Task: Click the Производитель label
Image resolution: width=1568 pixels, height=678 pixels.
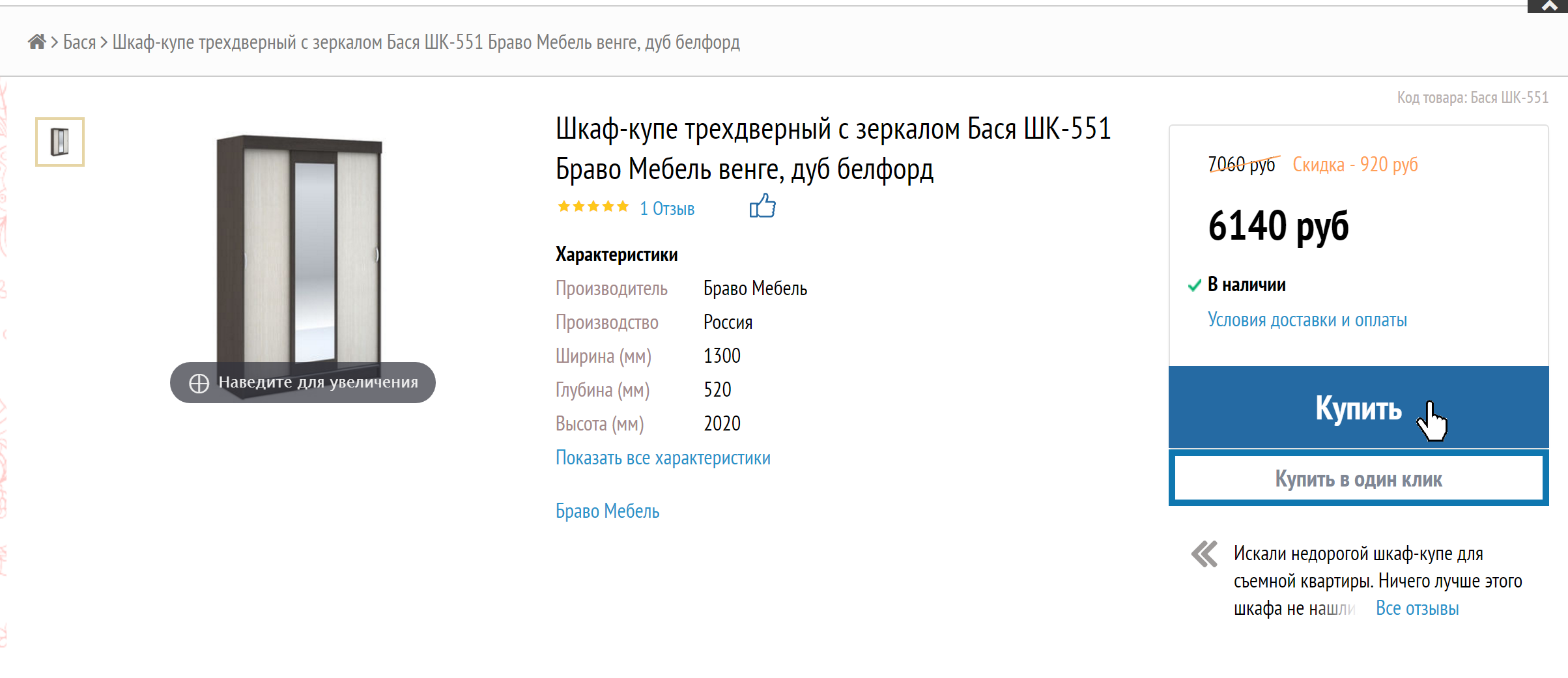Action: [x=611, y=289]
